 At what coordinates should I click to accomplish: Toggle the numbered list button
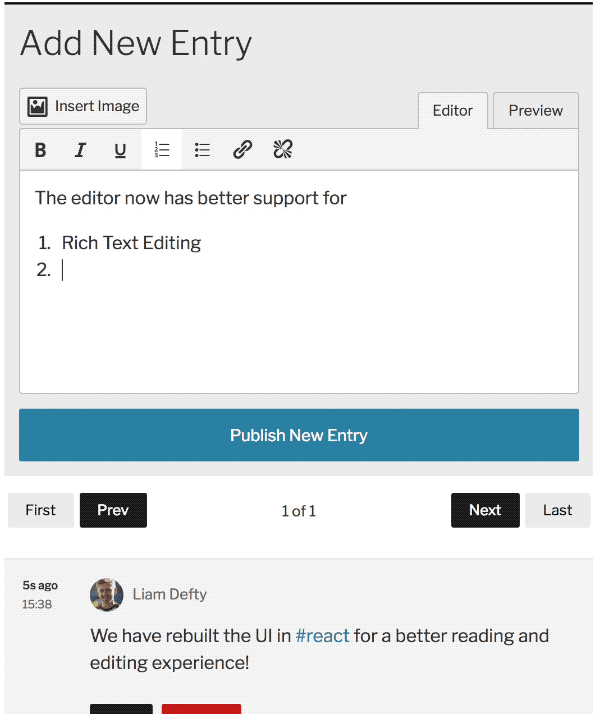pyautogui.click(x=162, y=150)
